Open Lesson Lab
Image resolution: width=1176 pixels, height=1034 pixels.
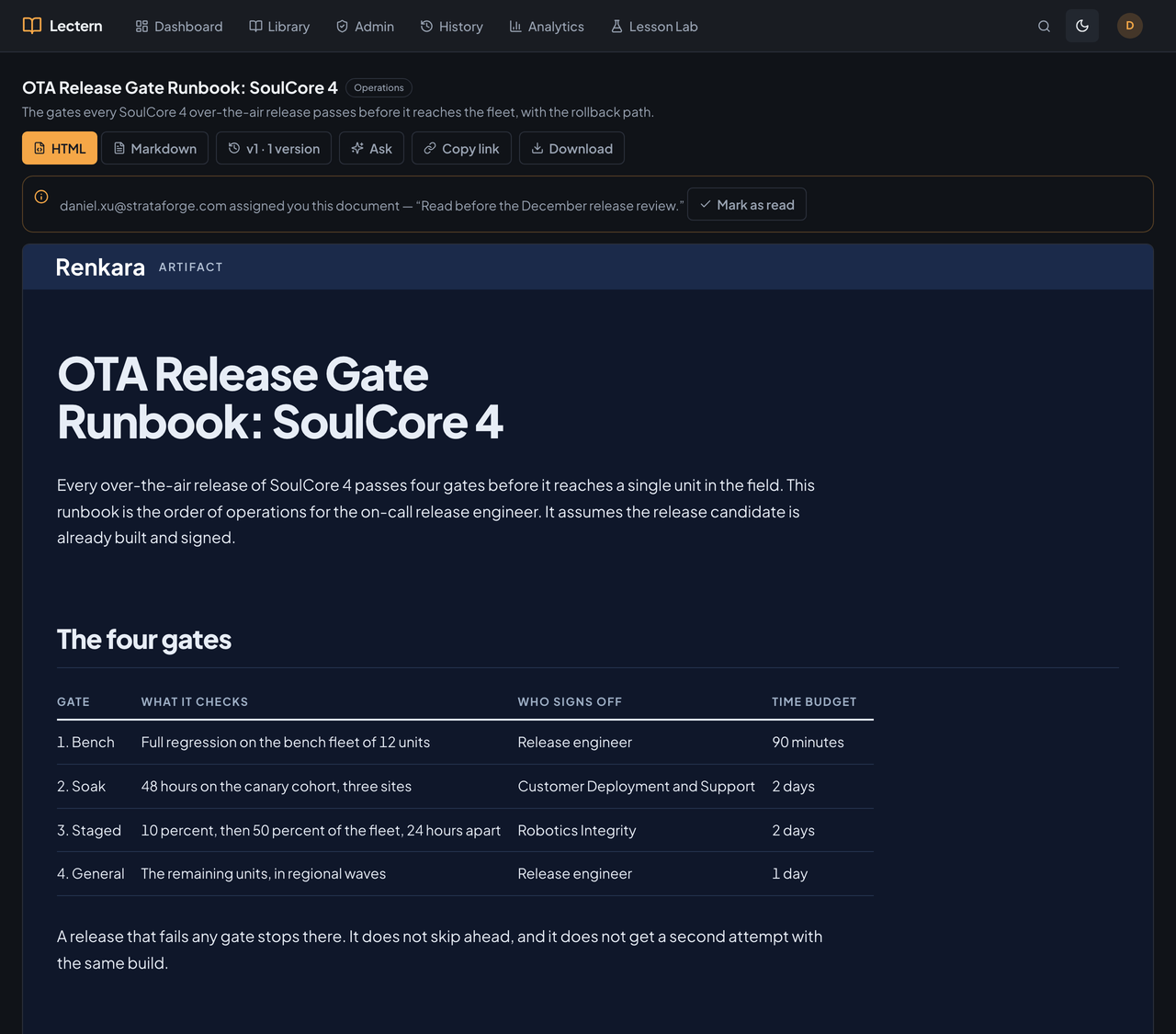click(x=654, y=27)
